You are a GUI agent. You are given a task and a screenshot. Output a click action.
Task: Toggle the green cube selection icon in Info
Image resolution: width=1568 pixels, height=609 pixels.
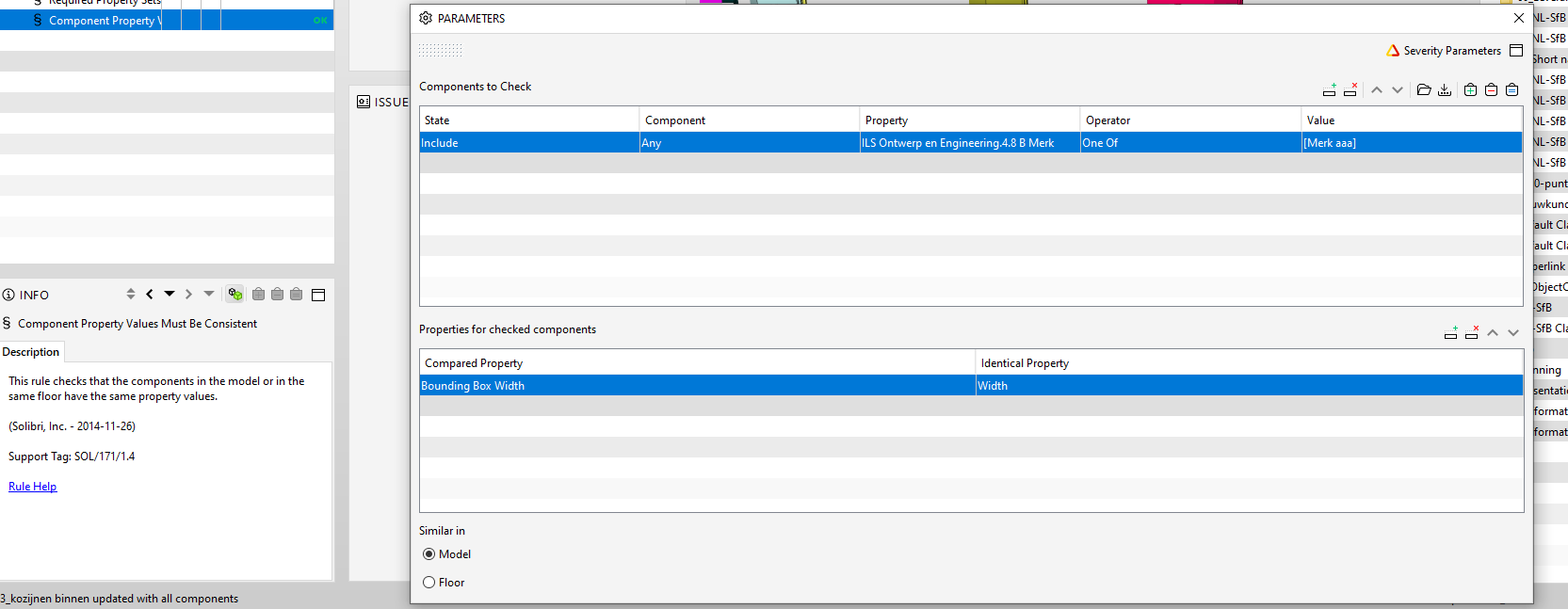[235, 295]
